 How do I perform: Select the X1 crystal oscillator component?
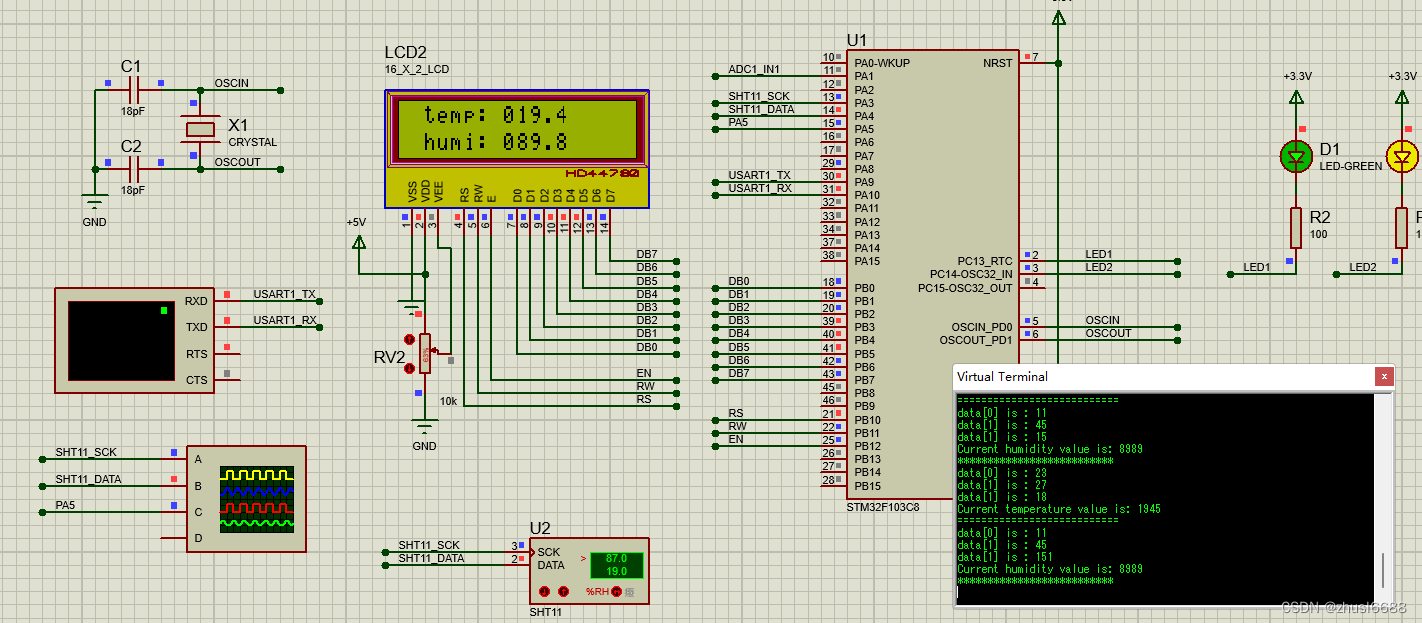[x=198, y=129]
